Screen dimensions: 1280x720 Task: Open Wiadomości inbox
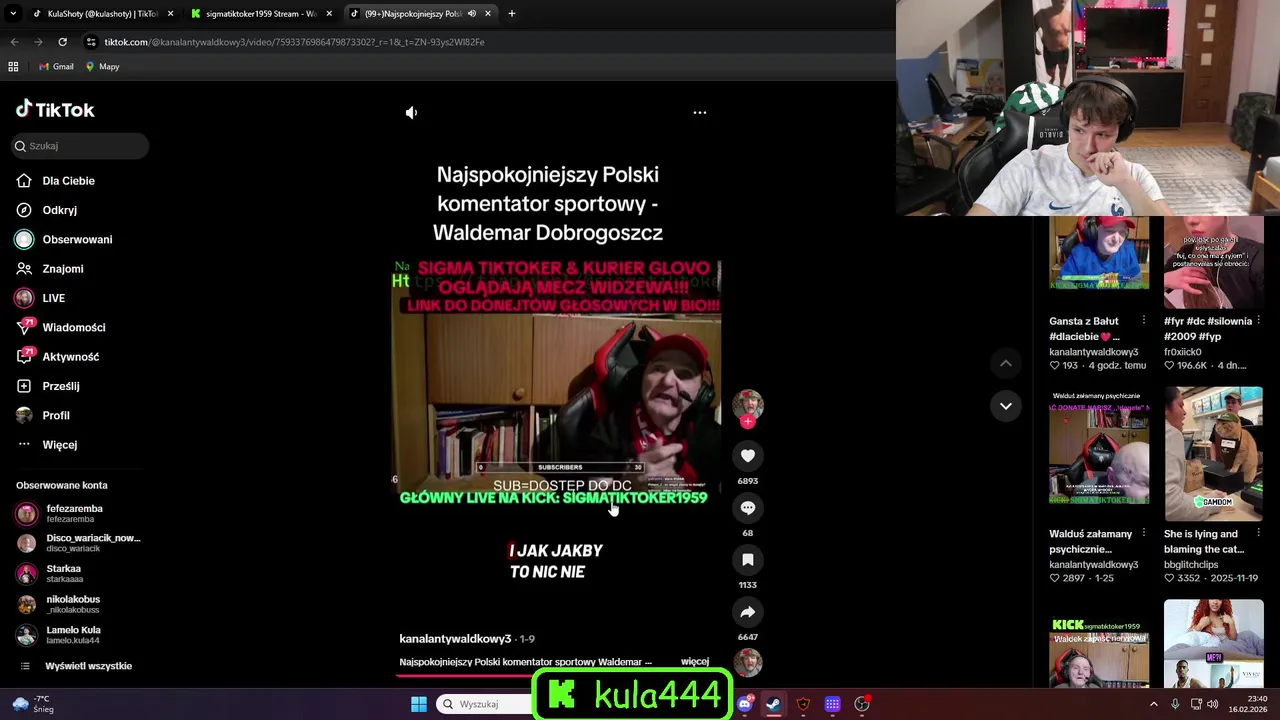coord(73,327)
